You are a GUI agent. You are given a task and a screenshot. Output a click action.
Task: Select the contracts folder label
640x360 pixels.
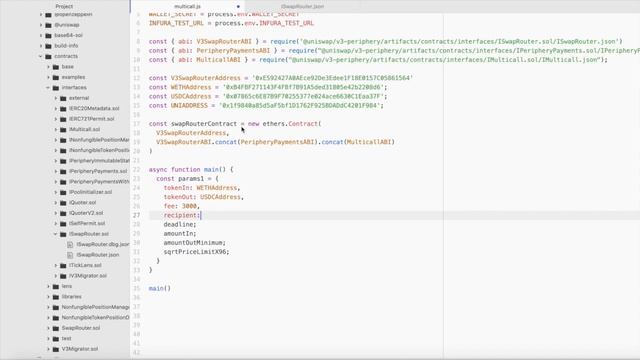point(66,56)
